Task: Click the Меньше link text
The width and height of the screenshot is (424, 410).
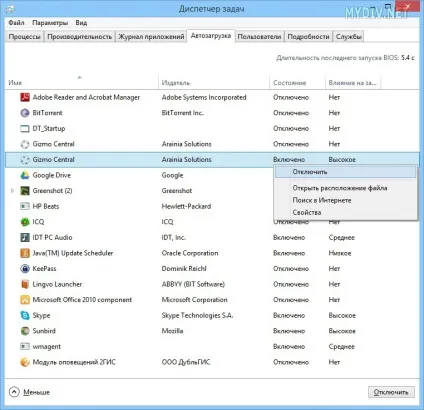Action: coord(36,392)
